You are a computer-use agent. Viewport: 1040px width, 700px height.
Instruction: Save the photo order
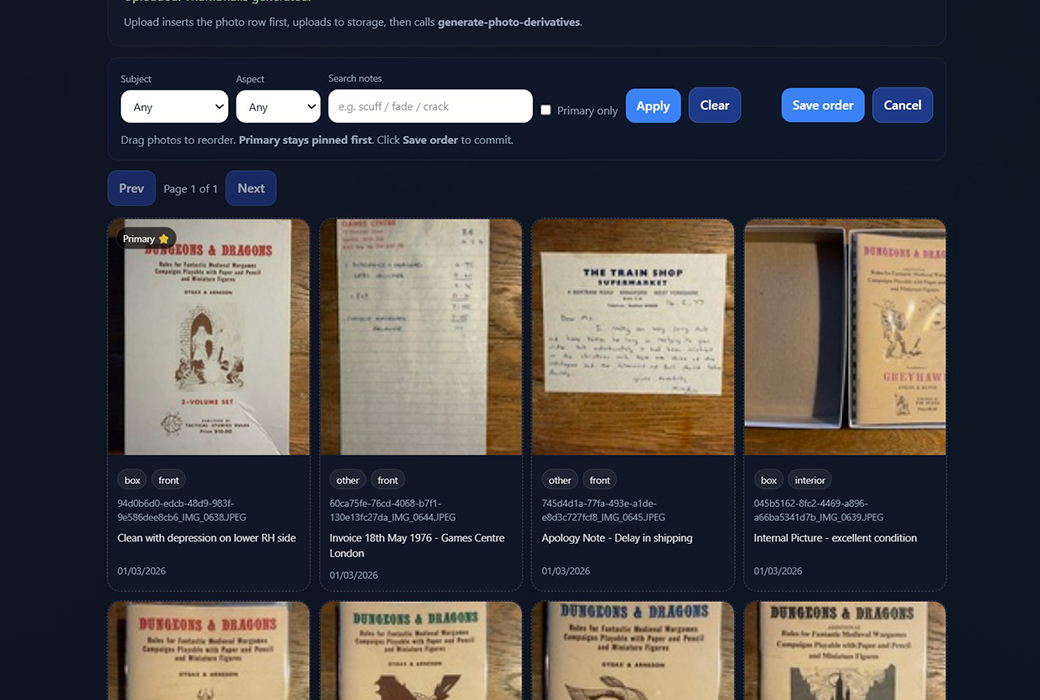click(822, 105)
